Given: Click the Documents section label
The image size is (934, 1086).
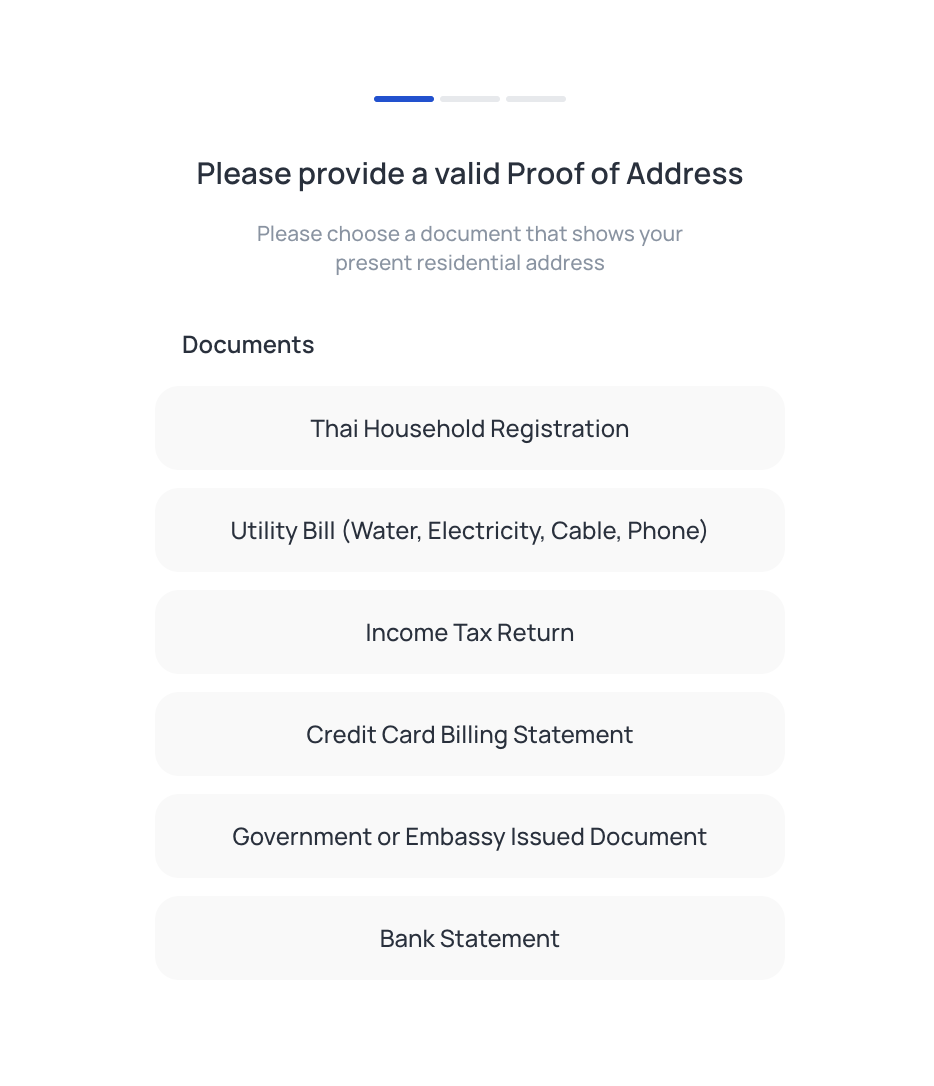Looking at the screenshot, I should [x=248, y=344].
